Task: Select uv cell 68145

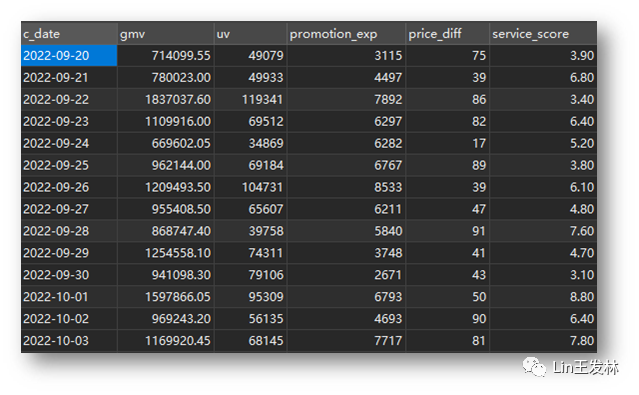Action: pyautogui.click(x=251, y=341)
